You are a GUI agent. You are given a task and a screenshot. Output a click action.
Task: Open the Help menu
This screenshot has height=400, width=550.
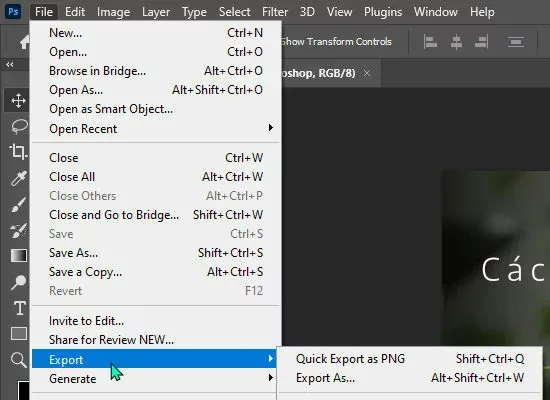tap(482, 12)
